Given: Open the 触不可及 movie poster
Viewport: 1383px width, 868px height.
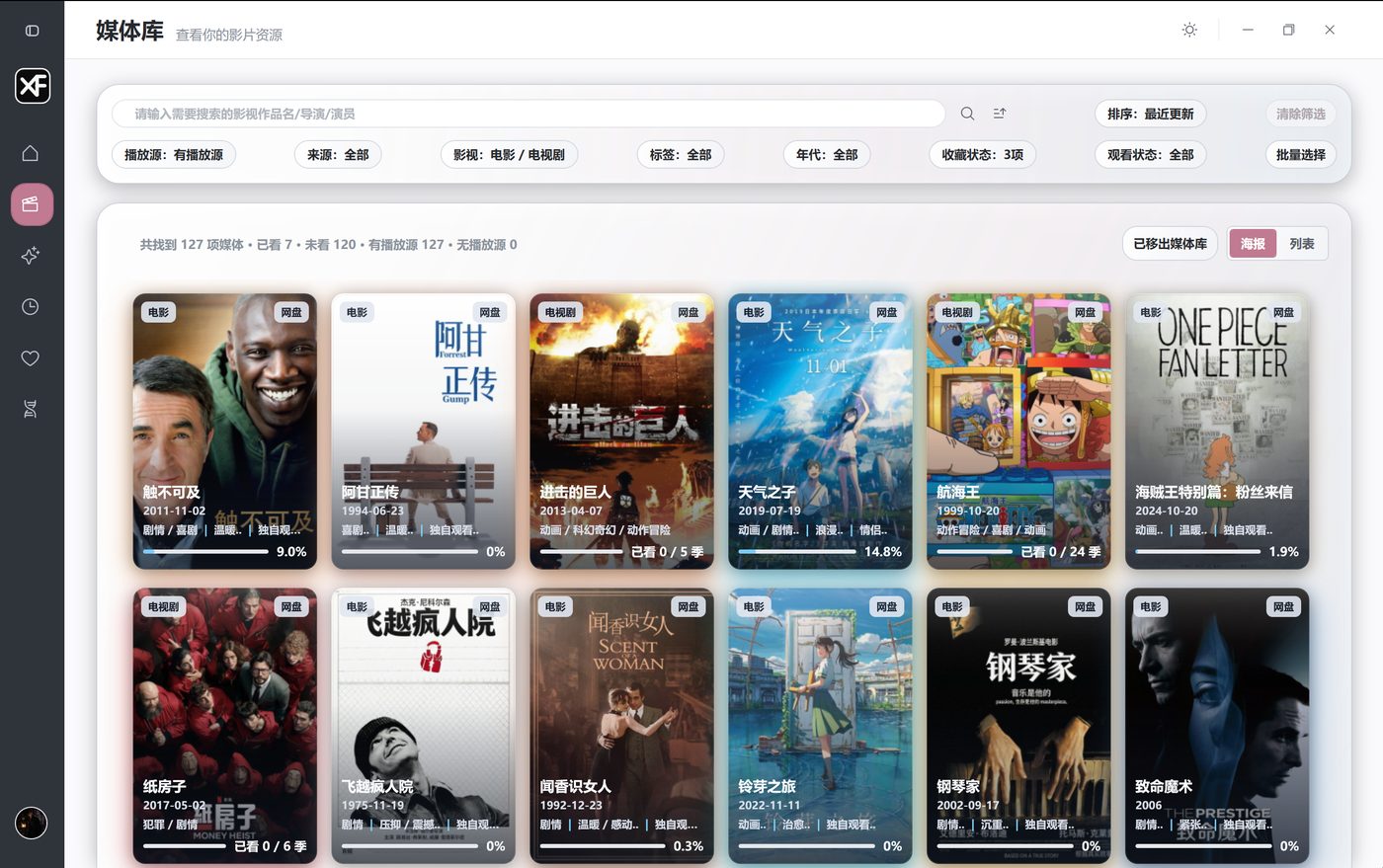Looking at the screenshot, I should (x=225, y=431).
